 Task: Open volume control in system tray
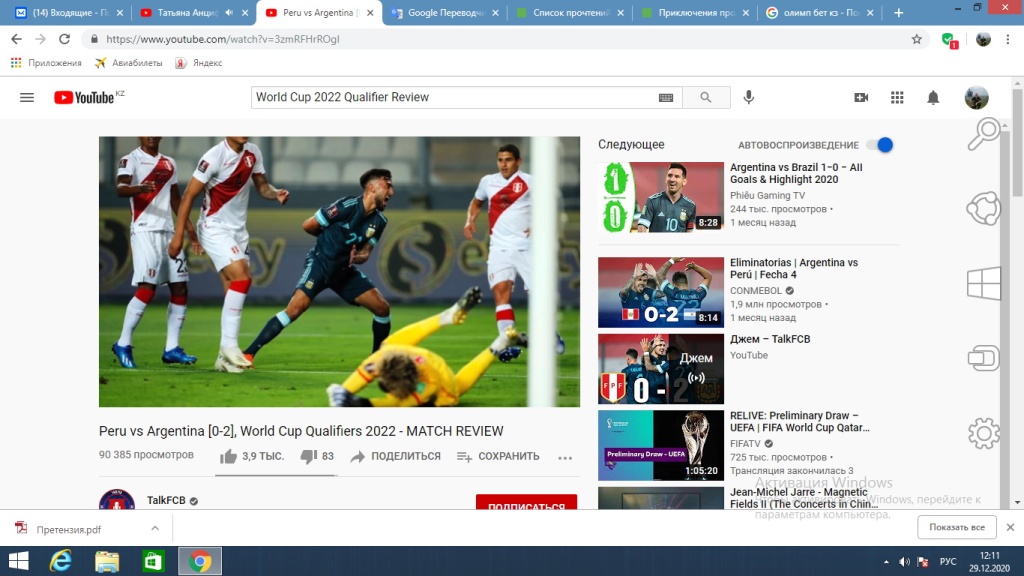(904, 562)
